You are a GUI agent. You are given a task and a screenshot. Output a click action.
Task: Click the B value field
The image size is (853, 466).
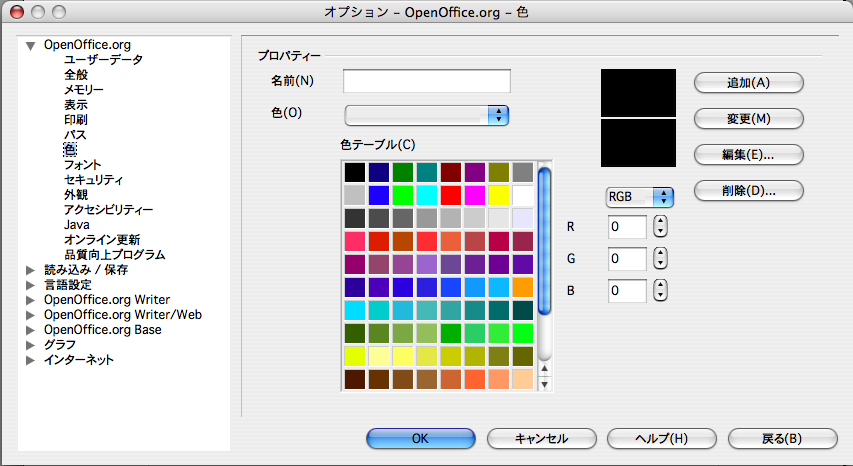pyautogui.click(x=627, y=291)
